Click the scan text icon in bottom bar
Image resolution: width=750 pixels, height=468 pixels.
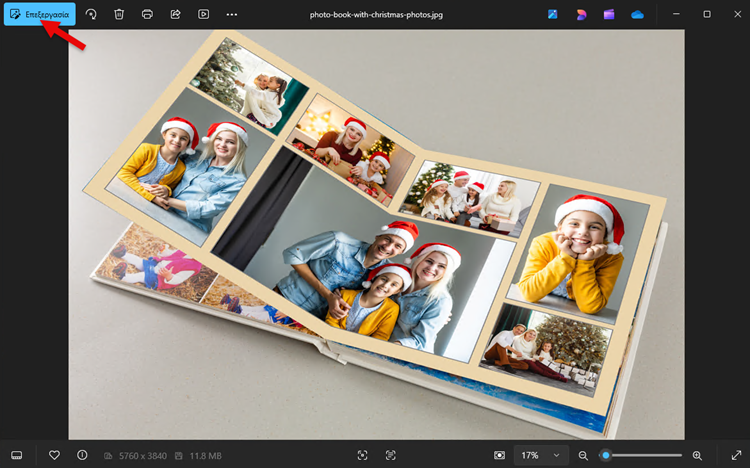click(362, 455)
